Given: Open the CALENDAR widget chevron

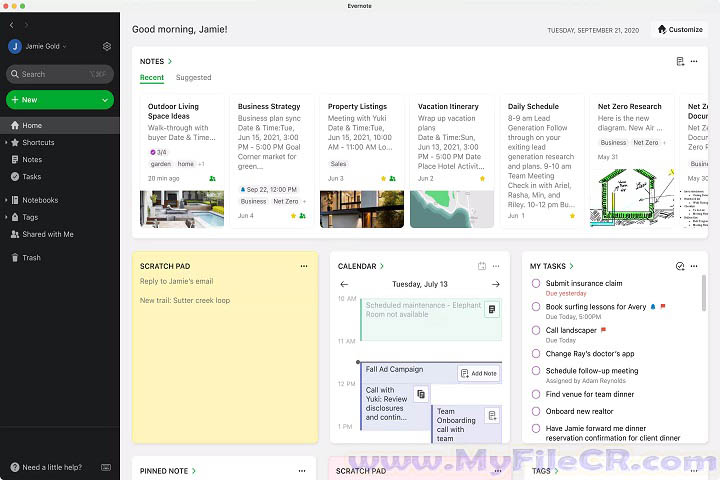Looking at the screenshot, I should point(382,266).
